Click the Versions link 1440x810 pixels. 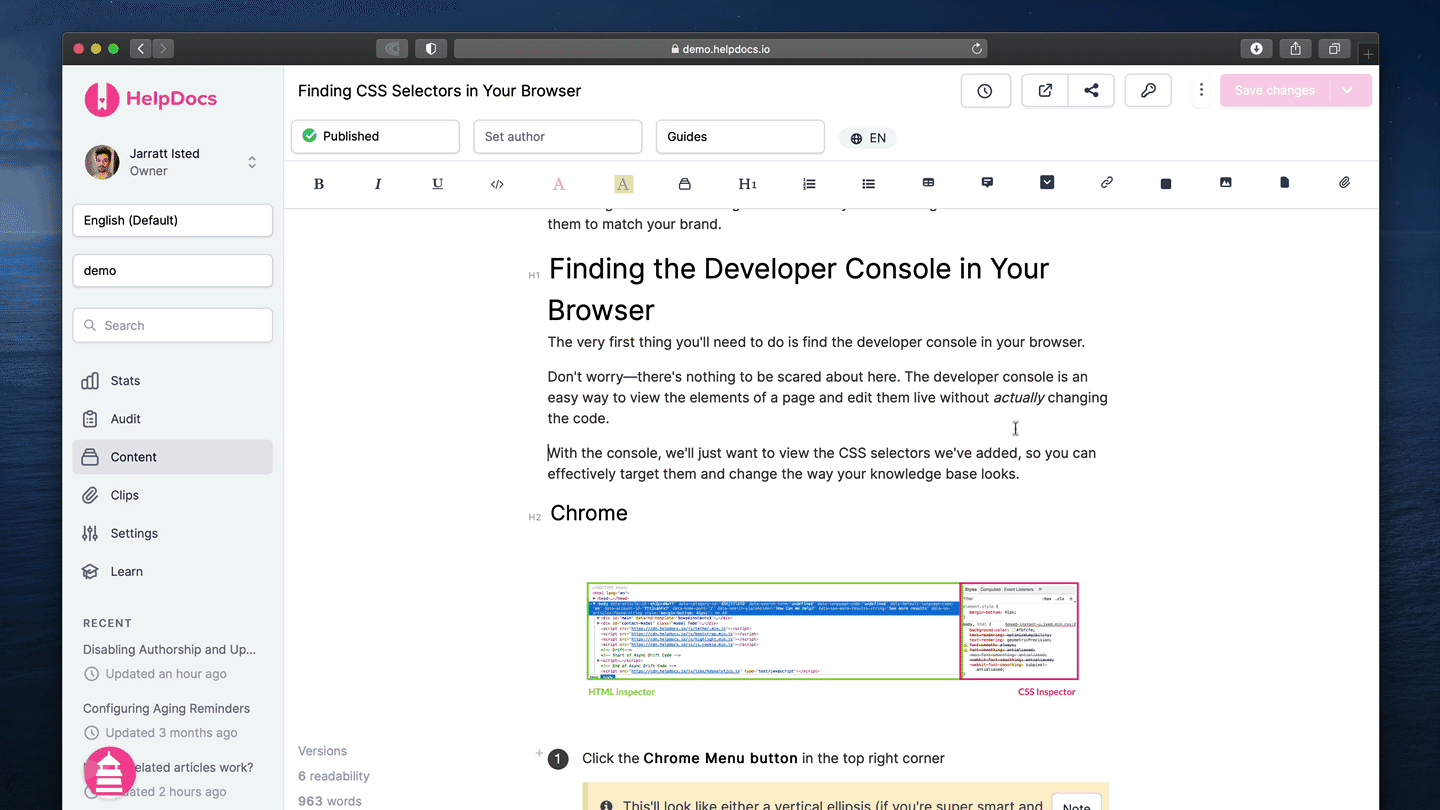322,751
